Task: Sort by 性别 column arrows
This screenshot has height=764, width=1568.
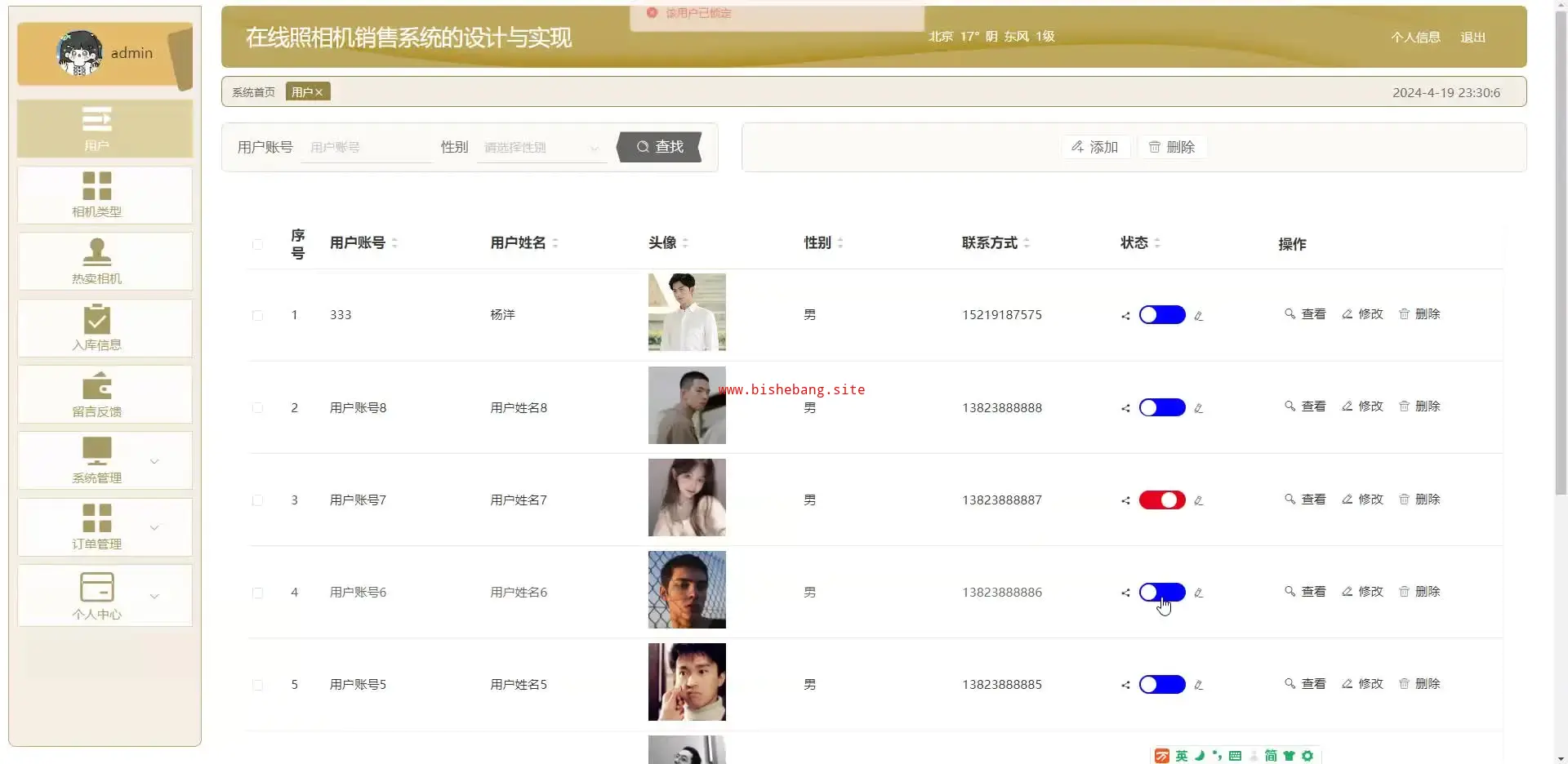Action: (x=840, y=243)
